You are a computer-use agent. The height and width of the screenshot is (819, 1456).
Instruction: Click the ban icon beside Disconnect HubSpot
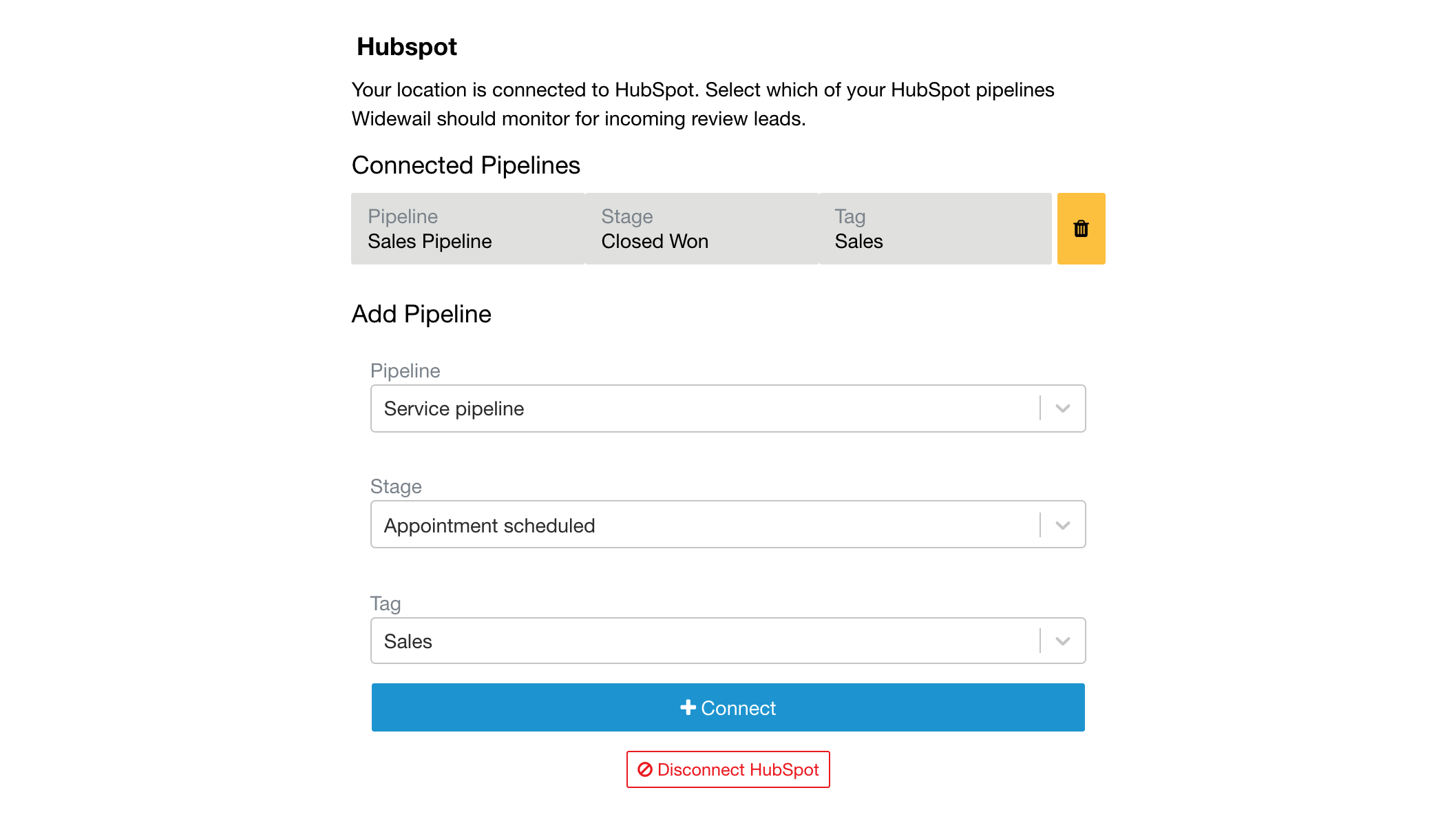(x=645, y=769)
